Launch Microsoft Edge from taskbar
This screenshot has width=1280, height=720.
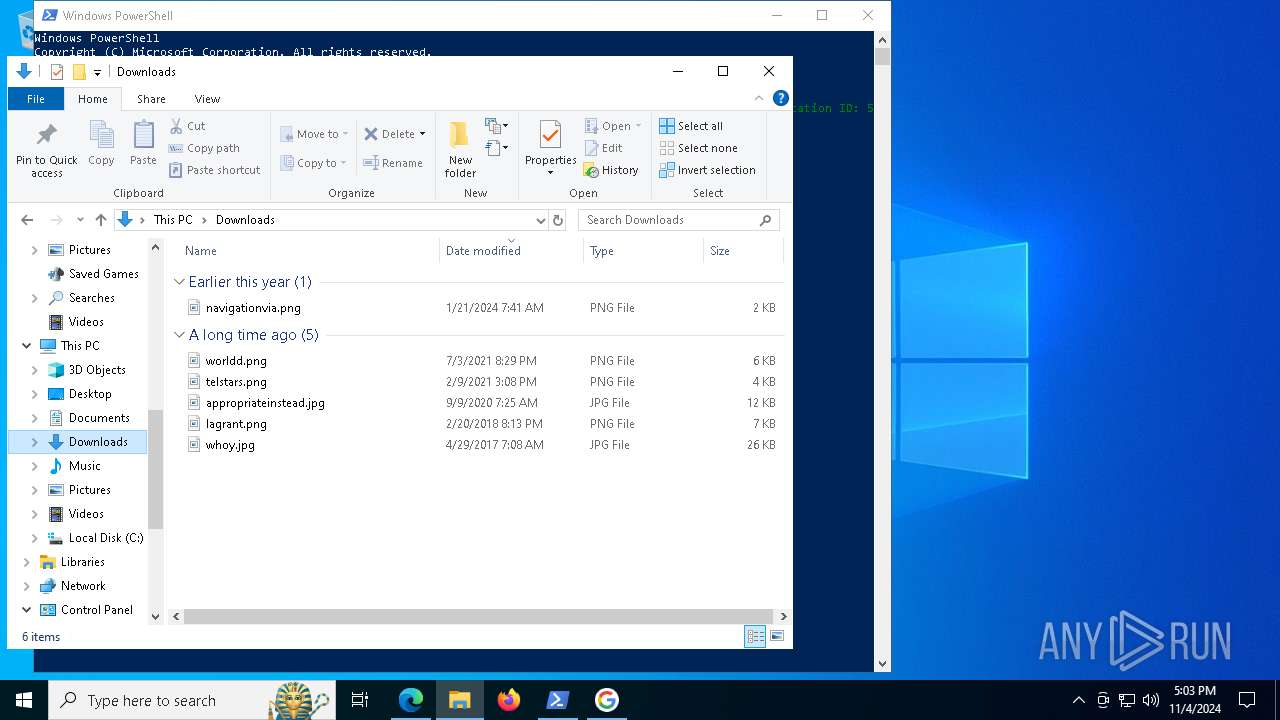[411, 700]
